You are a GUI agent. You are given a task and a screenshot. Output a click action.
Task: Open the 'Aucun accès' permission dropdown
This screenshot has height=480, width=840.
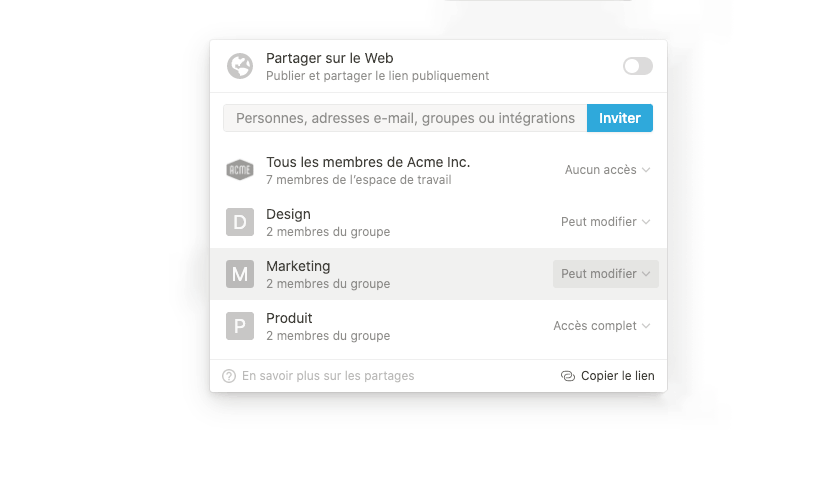[607, 170]
